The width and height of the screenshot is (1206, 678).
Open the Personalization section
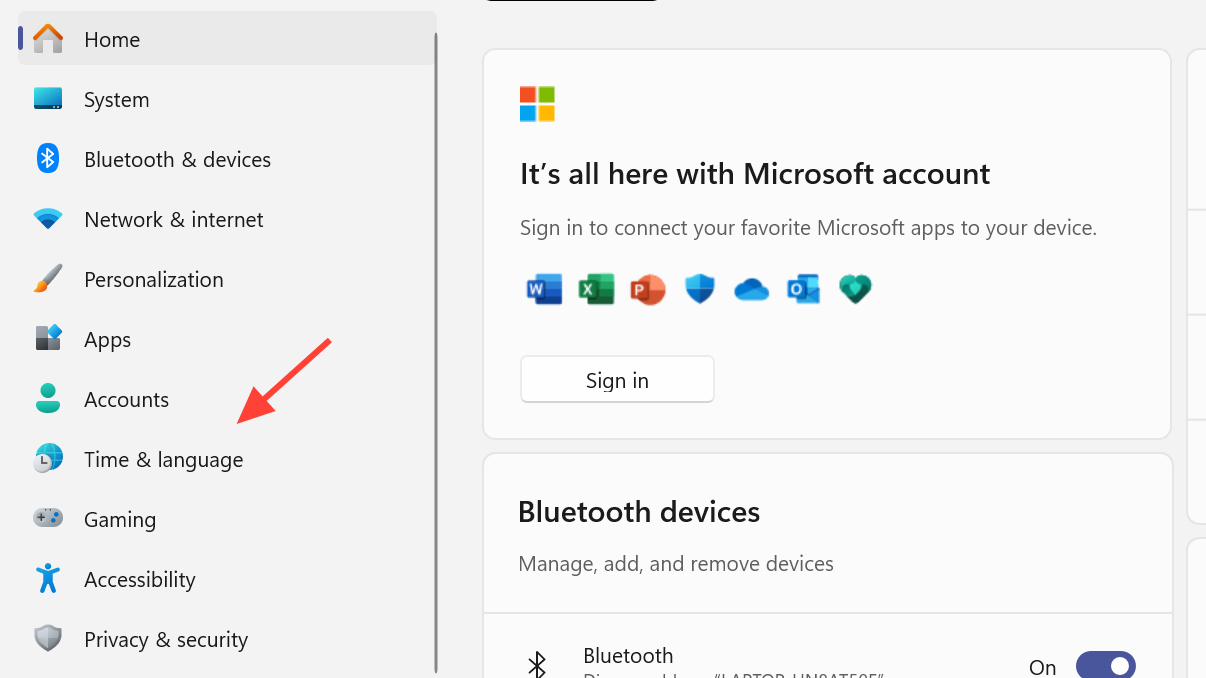227,279
